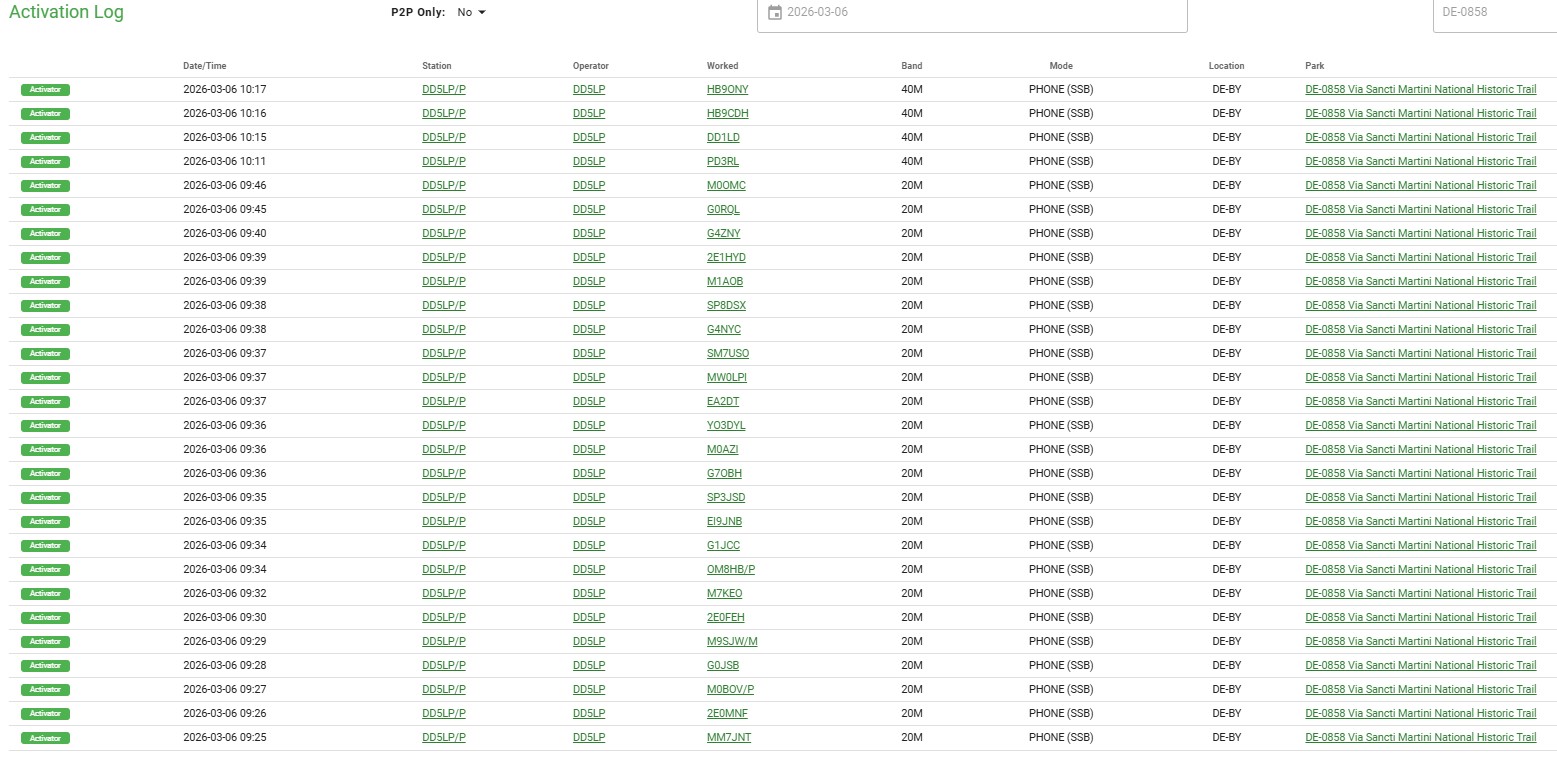The width and height of the screenshot is (1557, 764).
Task: Open the P2P Only dropdown
Action: [471, 13]
